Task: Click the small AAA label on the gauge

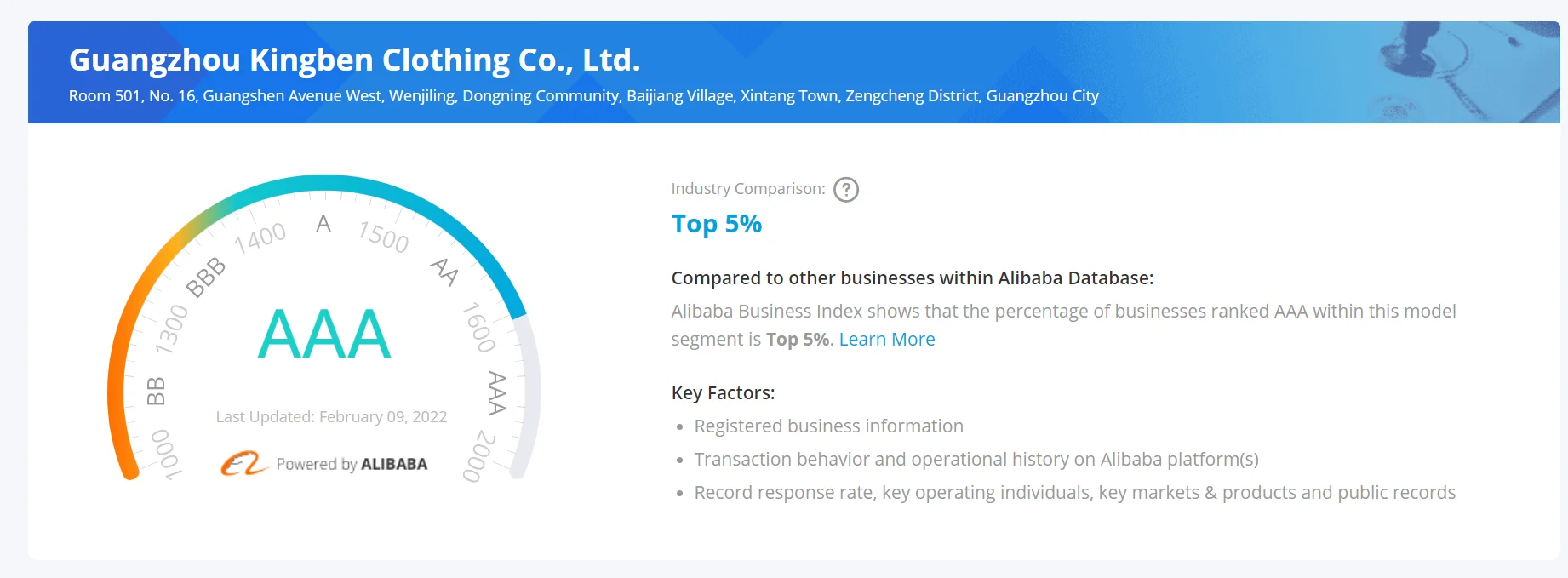Action: pos(496,392)
